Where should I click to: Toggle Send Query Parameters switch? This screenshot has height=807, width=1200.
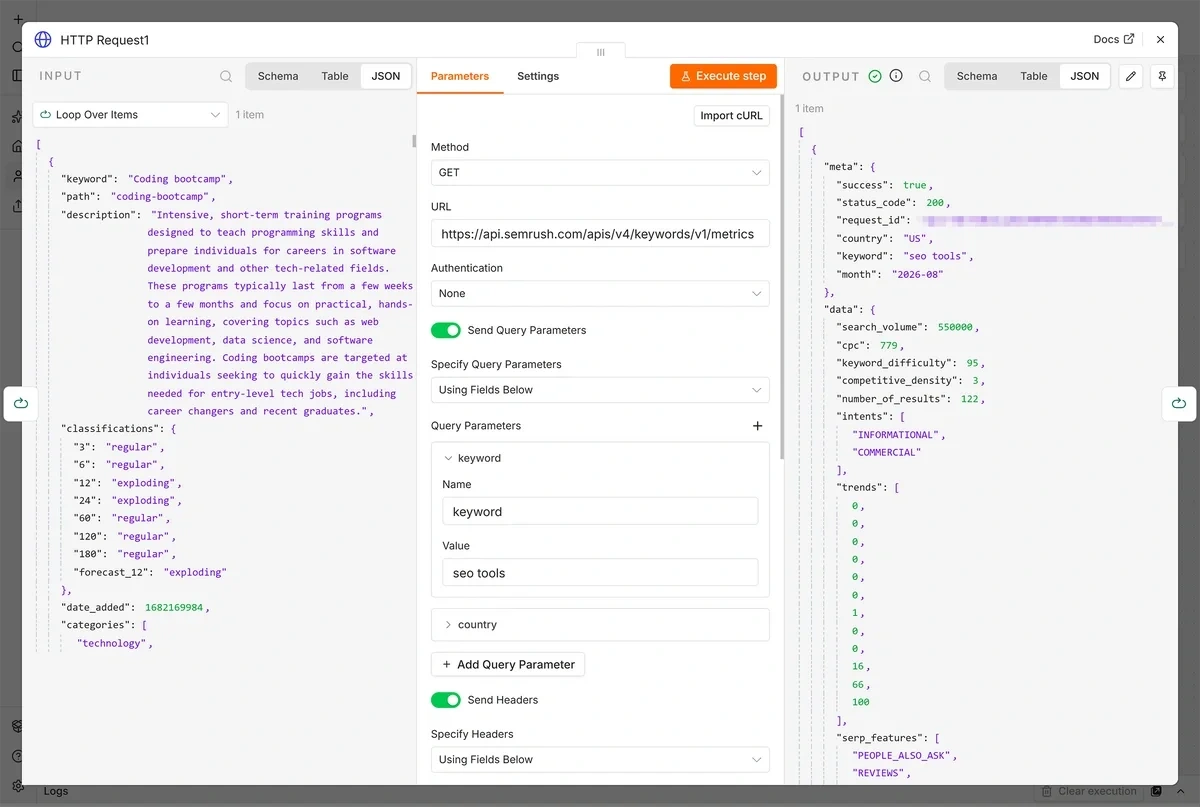pos(446,330)
